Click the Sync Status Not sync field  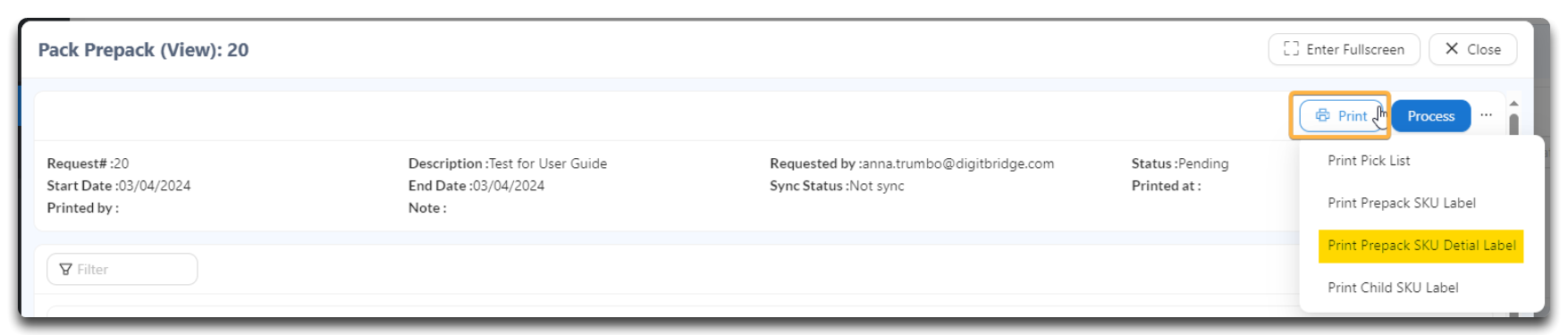(837, 186)
